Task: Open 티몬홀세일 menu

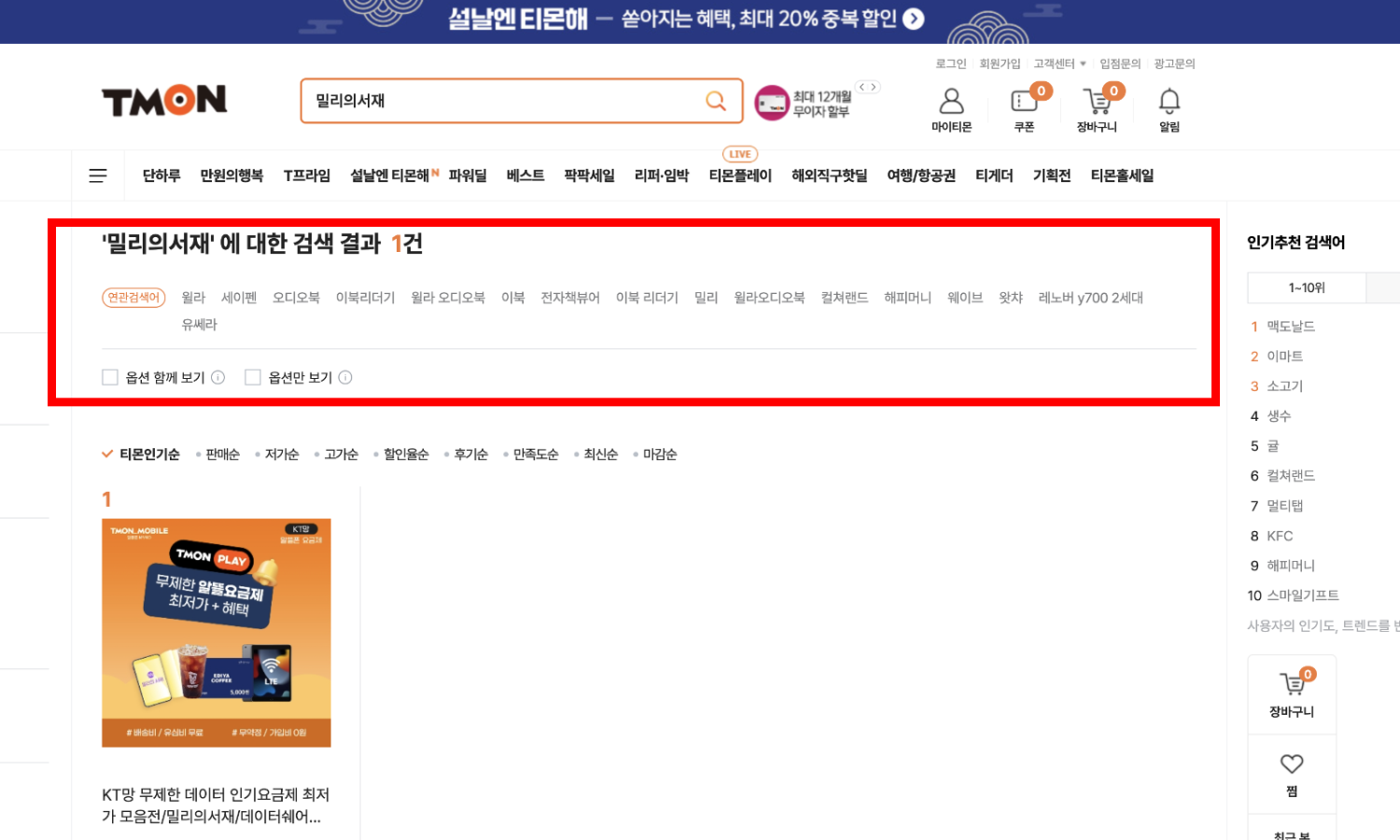Action: click(1122, 175)
